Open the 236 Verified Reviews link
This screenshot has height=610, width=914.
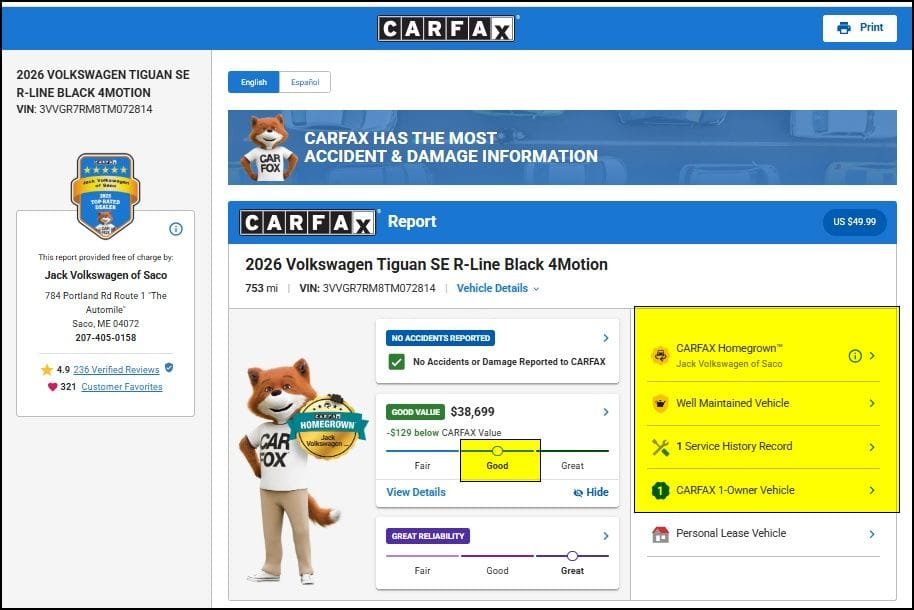point(116,370)
